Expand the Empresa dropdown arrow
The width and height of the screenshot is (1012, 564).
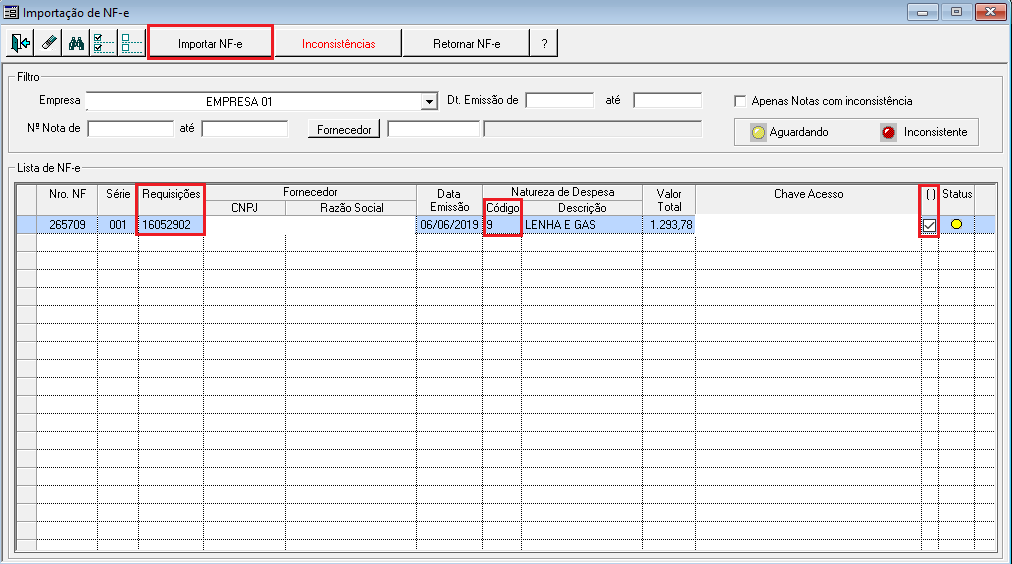click(429, 101)
